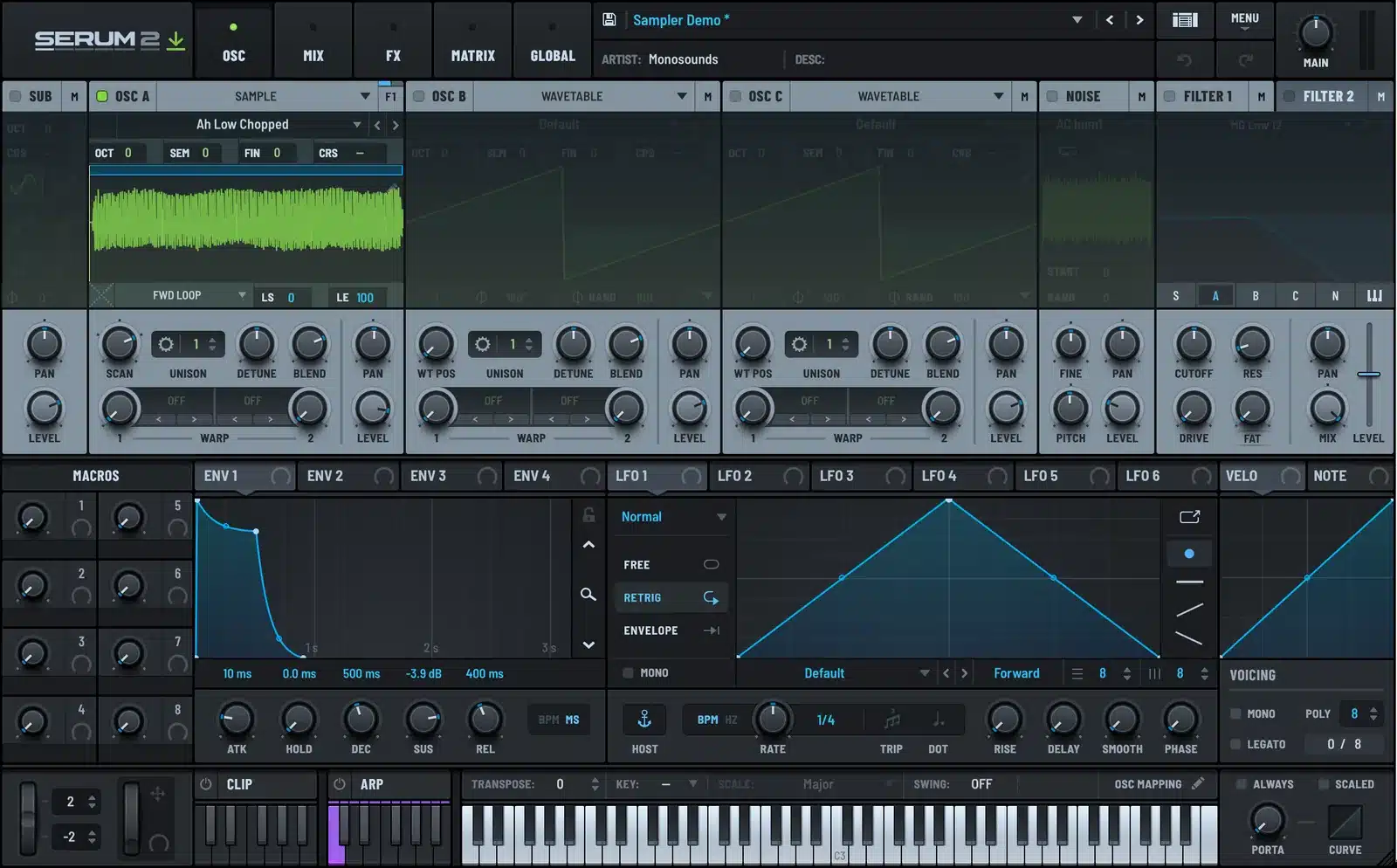Image resolution: width=1397 pixels, height=868 pixels.
Task: Click the filter keyboard routing icon
Action: tap(1374, 296)
